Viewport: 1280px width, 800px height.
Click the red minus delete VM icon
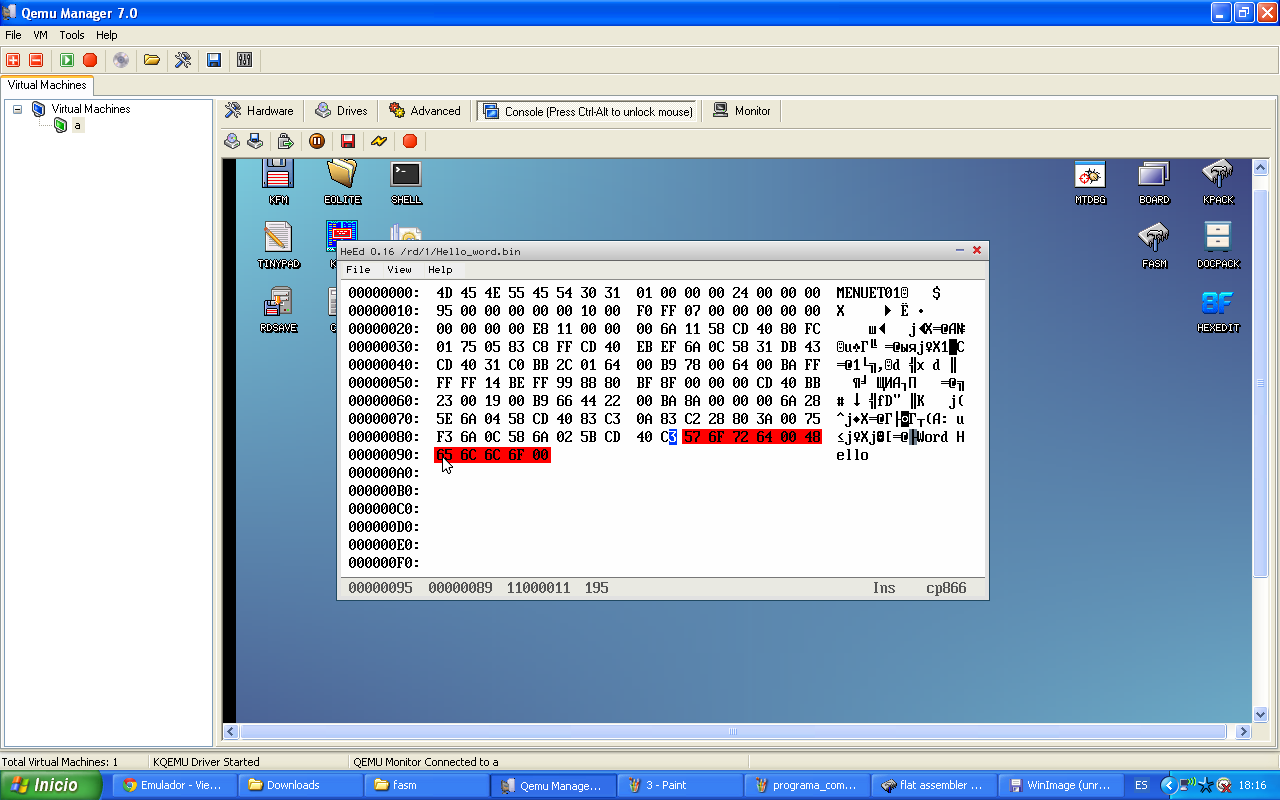[36, 60]
